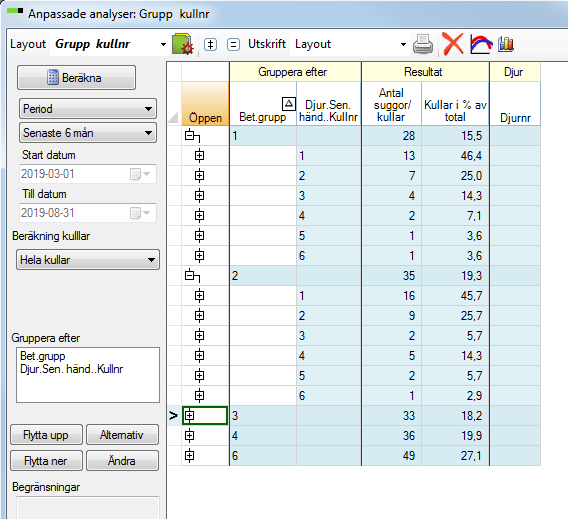The height and width of the screenshot is (519, 568).
Task: Expand the Bet.grupp 4 group row
Action: click(189, 435)
